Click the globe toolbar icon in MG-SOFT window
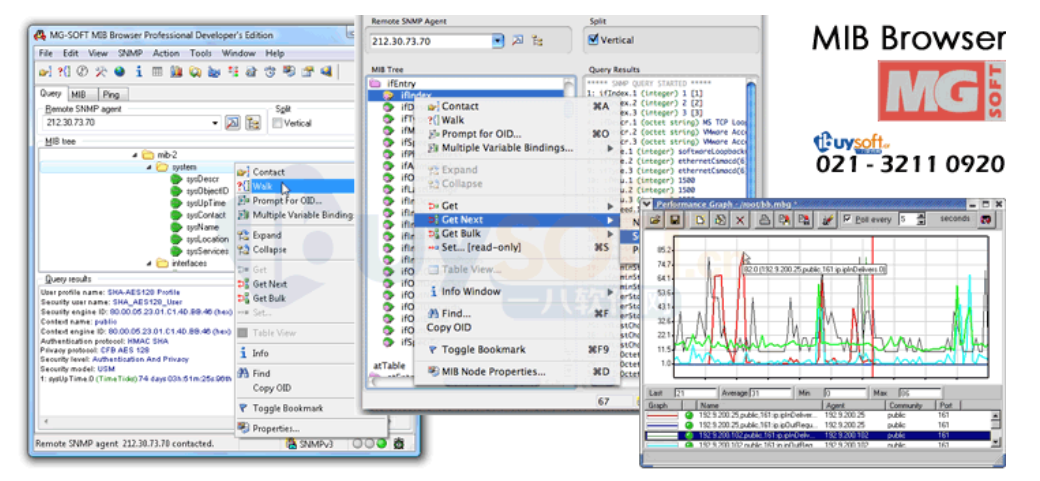The image size is (1040, 481). [x=119, y=72]
